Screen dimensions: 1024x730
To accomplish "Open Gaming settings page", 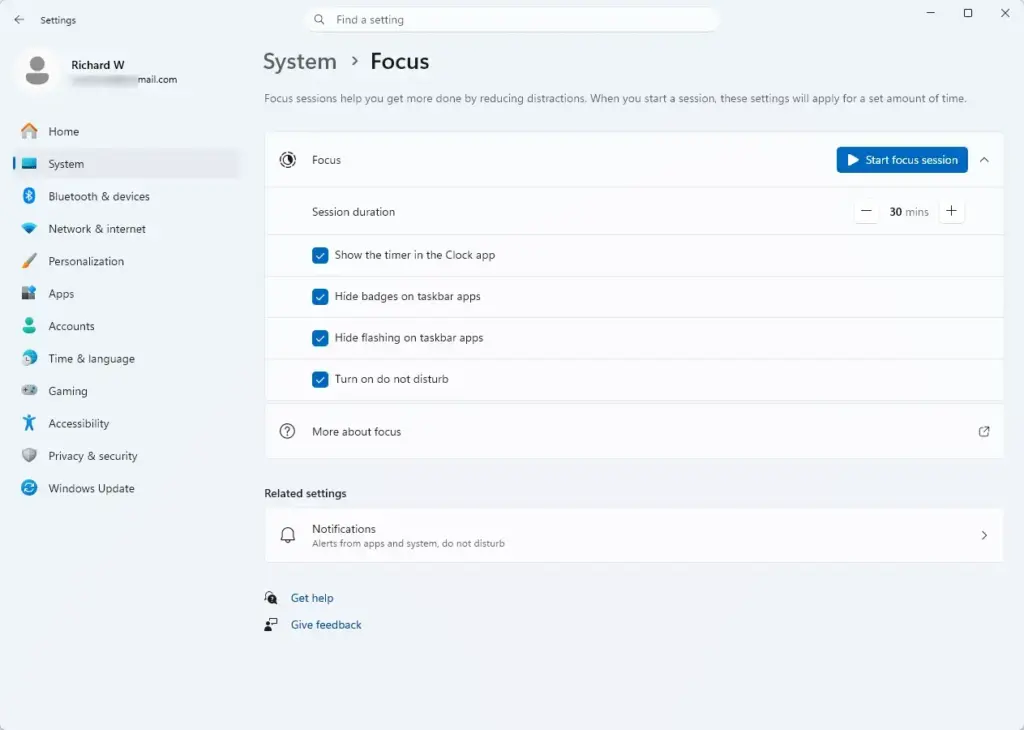I will click(125, 390).
